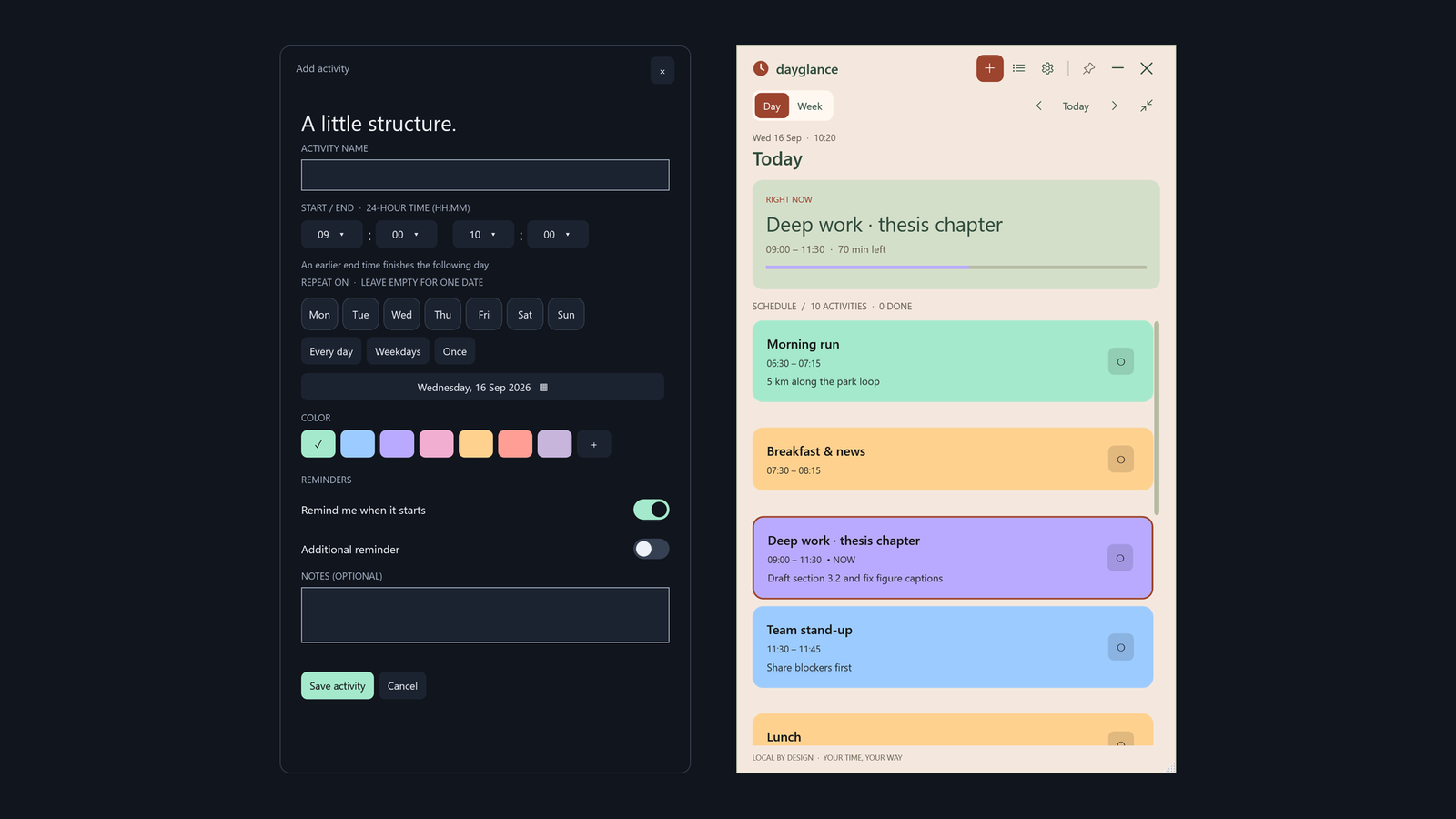The image size is (1456, 819).
Task: Mark Breakfast & news as done
Action: pyautogui.click(x=1120, y=459)
